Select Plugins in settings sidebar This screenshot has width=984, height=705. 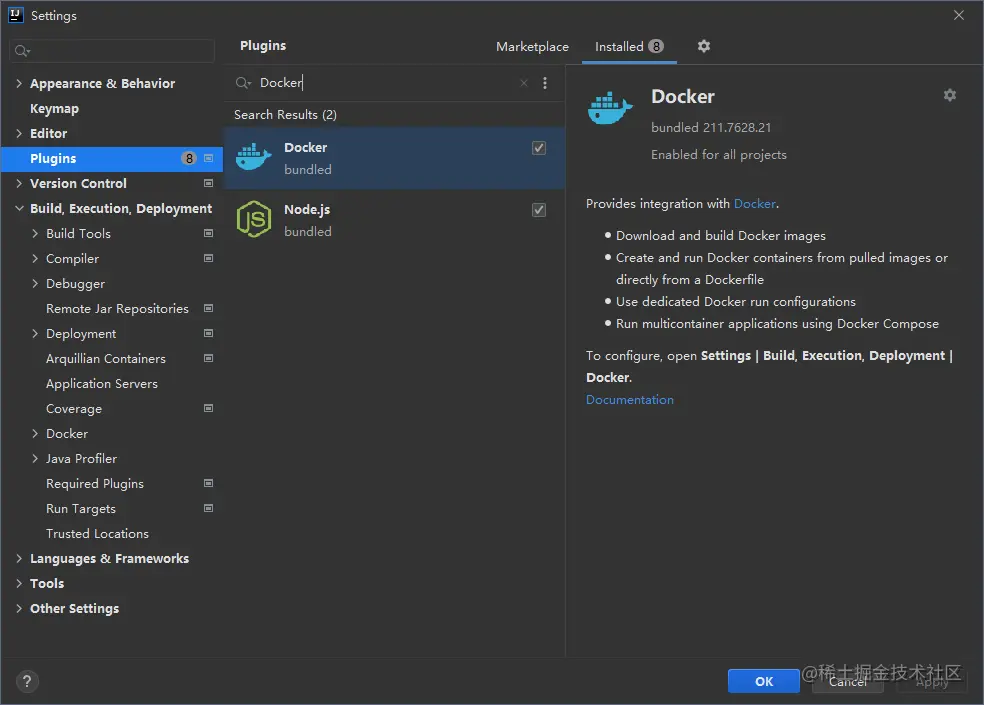click(112, 158)
